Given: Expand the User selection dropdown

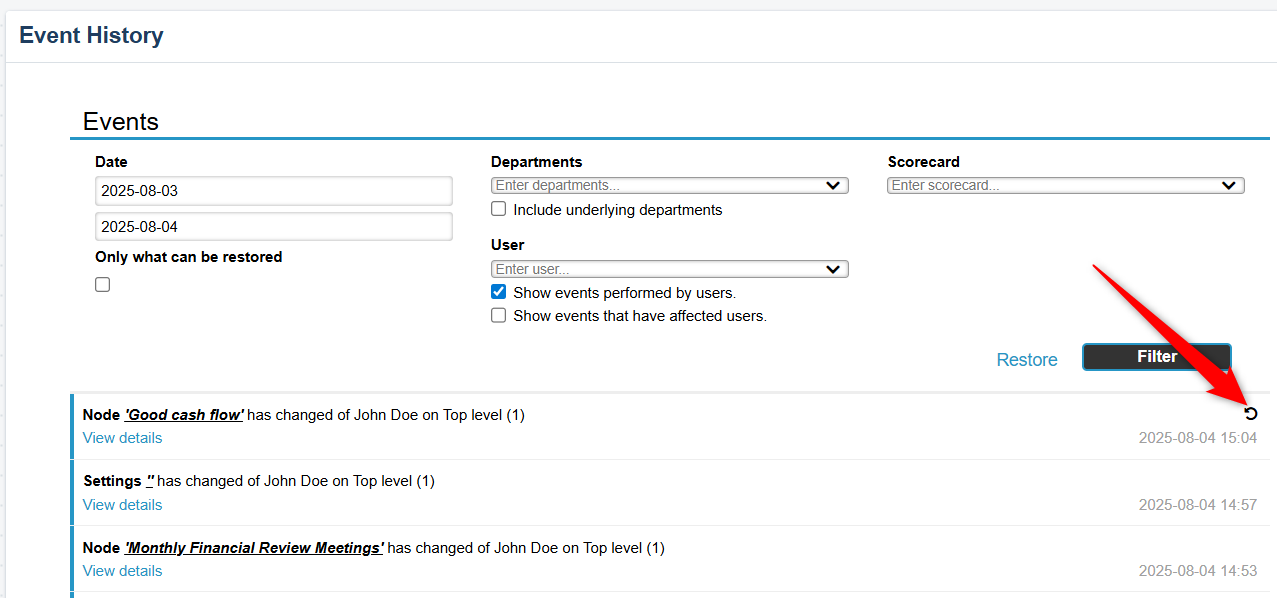Looking at the screenshot, I should 669,269.
